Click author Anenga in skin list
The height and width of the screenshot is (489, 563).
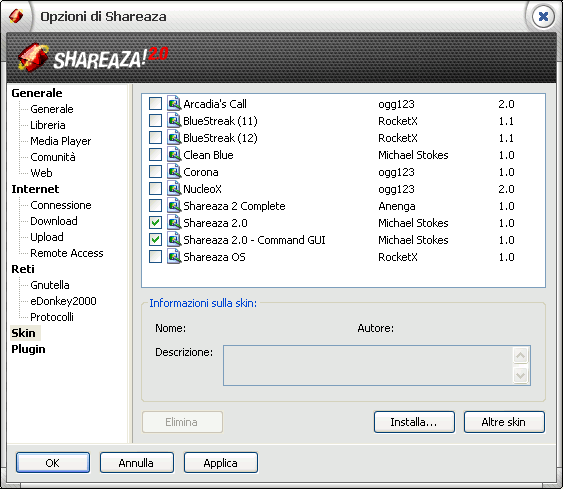[397, 206]
